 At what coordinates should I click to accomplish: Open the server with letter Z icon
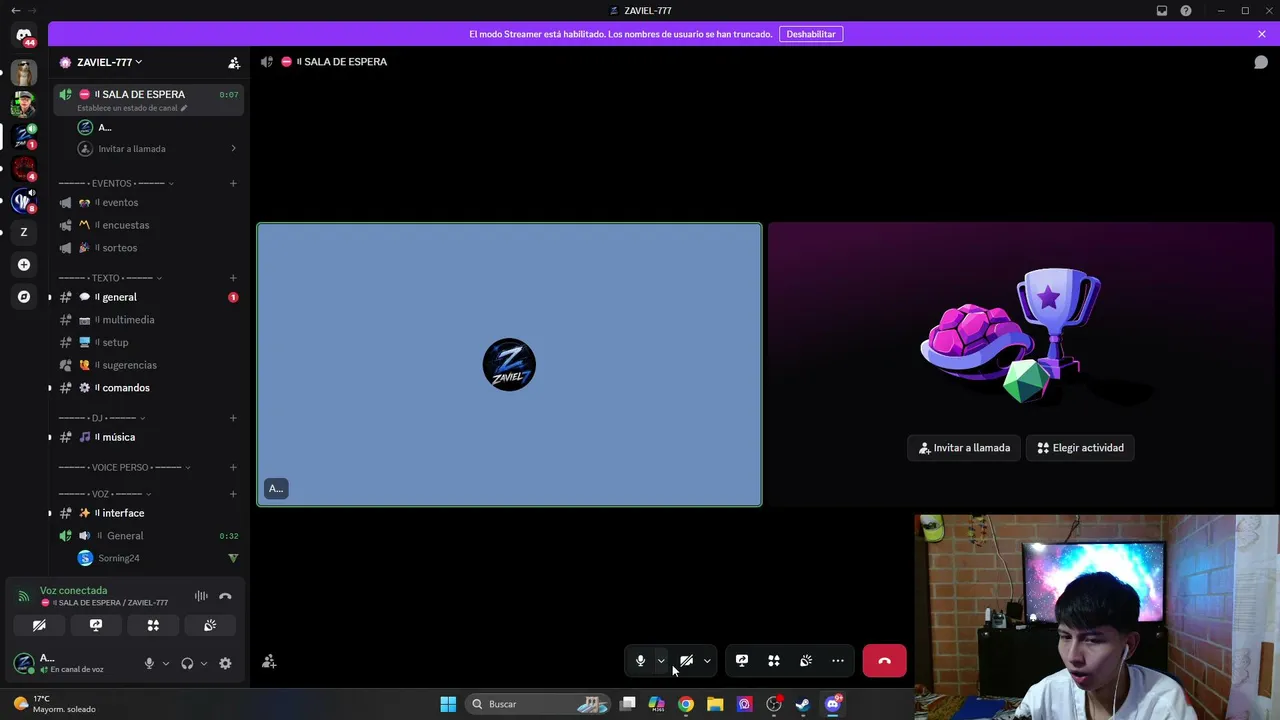point(24,232)
